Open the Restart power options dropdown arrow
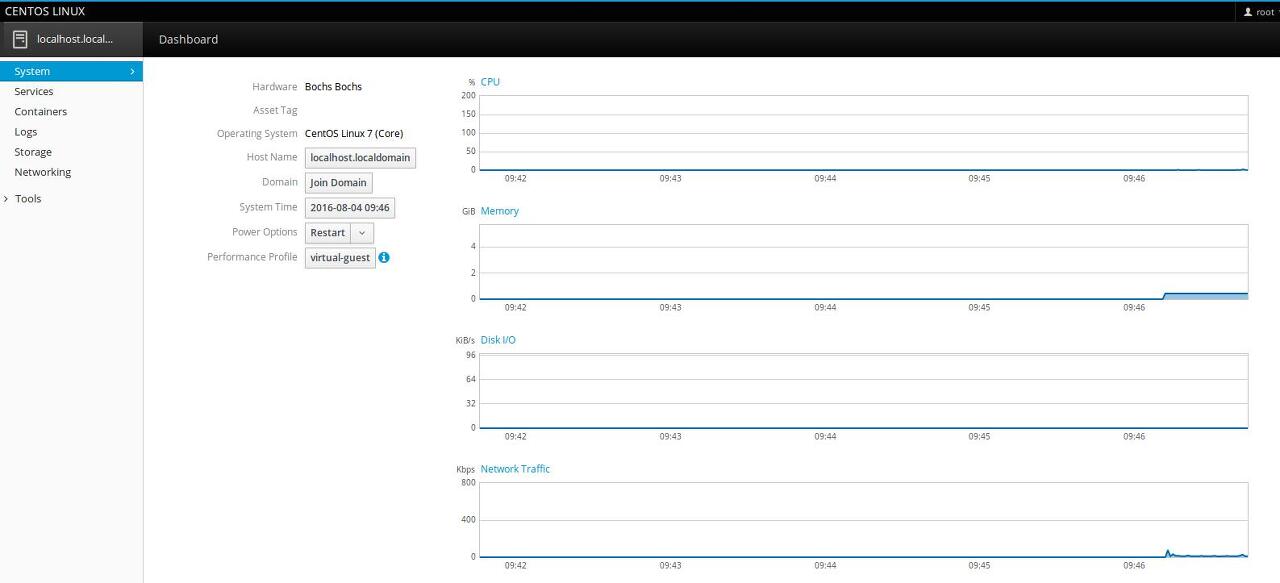This screenshot has width=1280, height=583. [362, 232]
